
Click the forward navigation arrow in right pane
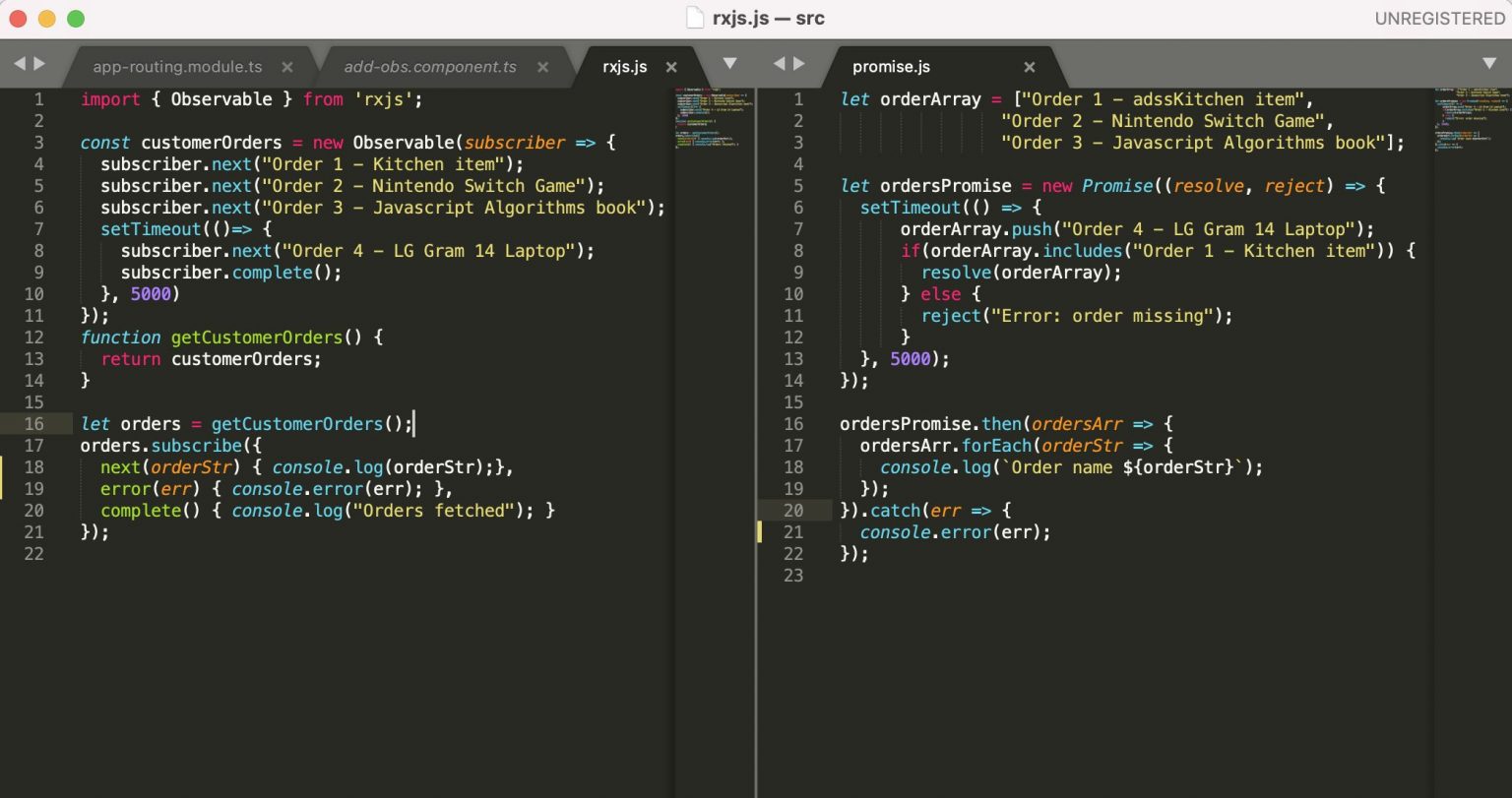799,63
